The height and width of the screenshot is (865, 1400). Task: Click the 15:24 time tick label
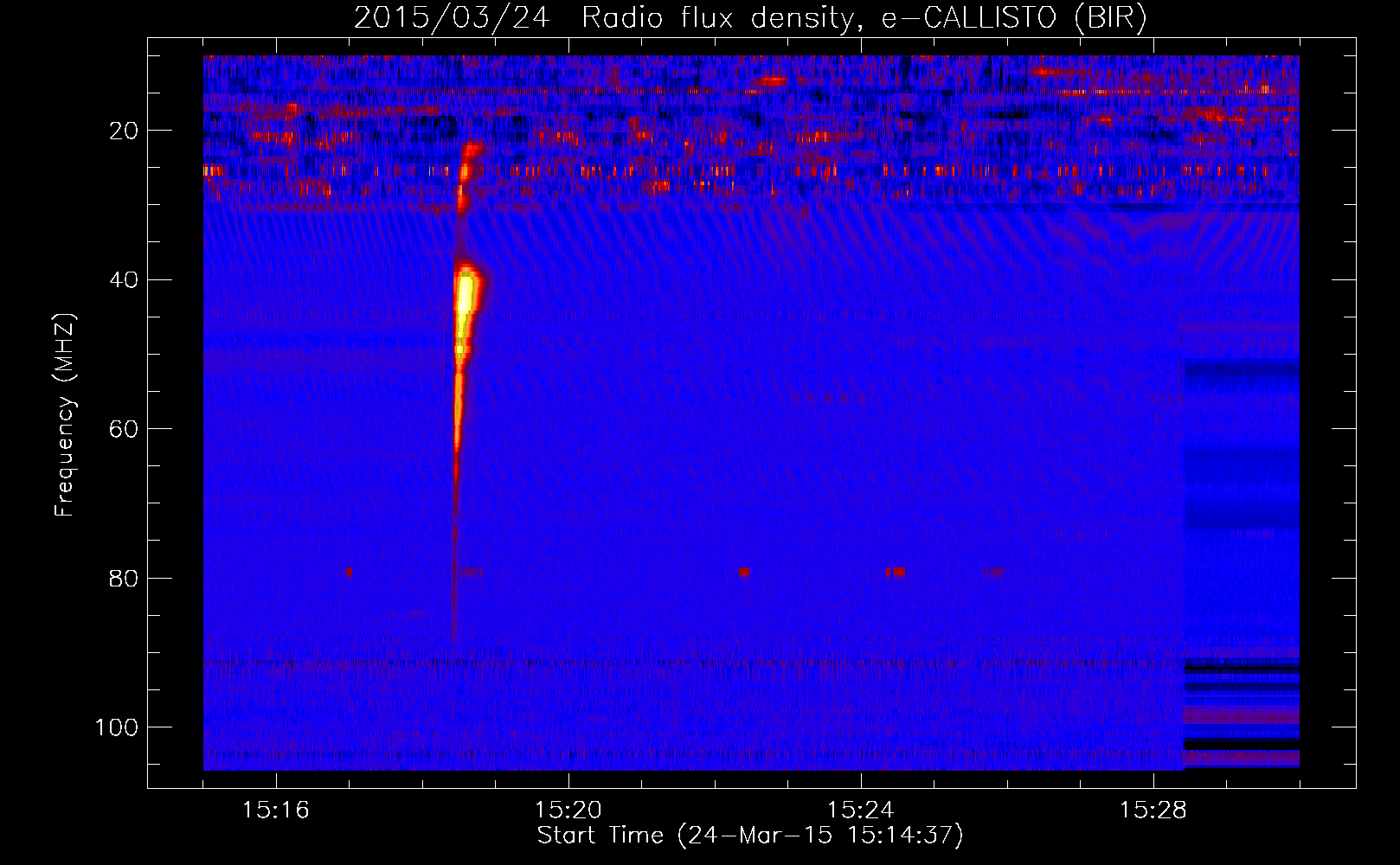[x=861, y=811]
